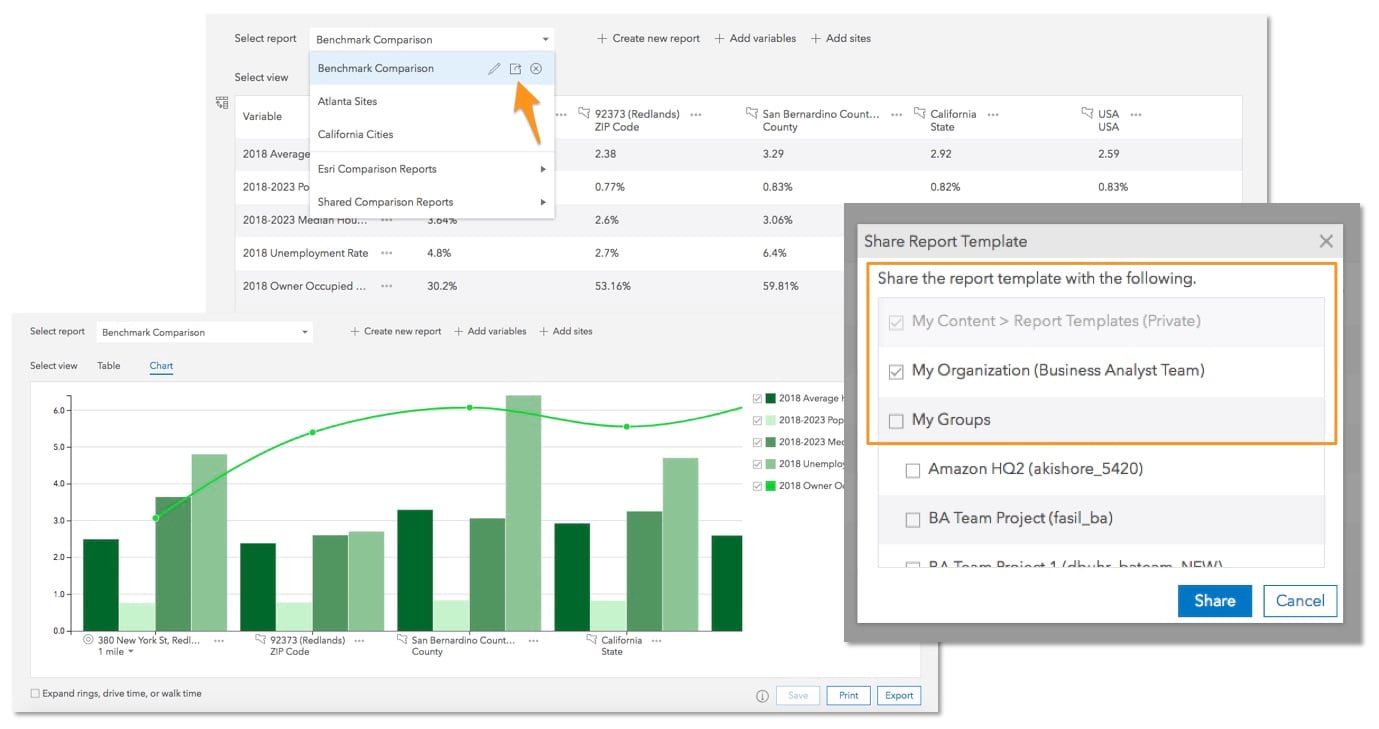Click the 2018-2023 Pop legend color swatch

(771, 421)
